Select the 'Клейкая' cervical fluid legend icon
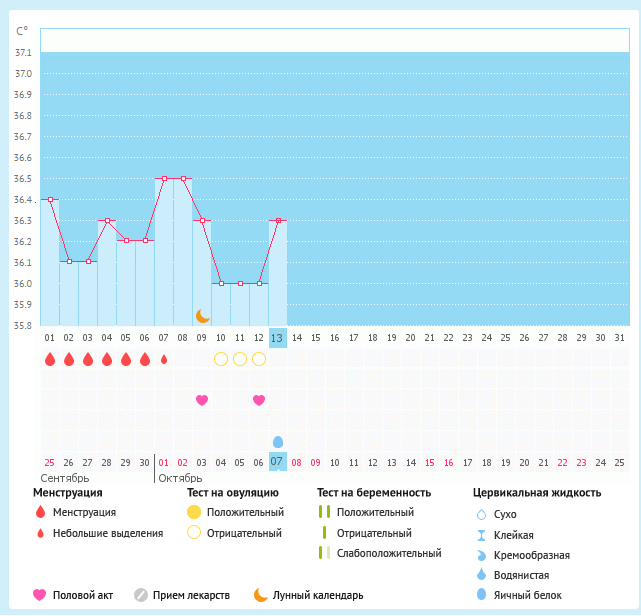 [481, 535]
